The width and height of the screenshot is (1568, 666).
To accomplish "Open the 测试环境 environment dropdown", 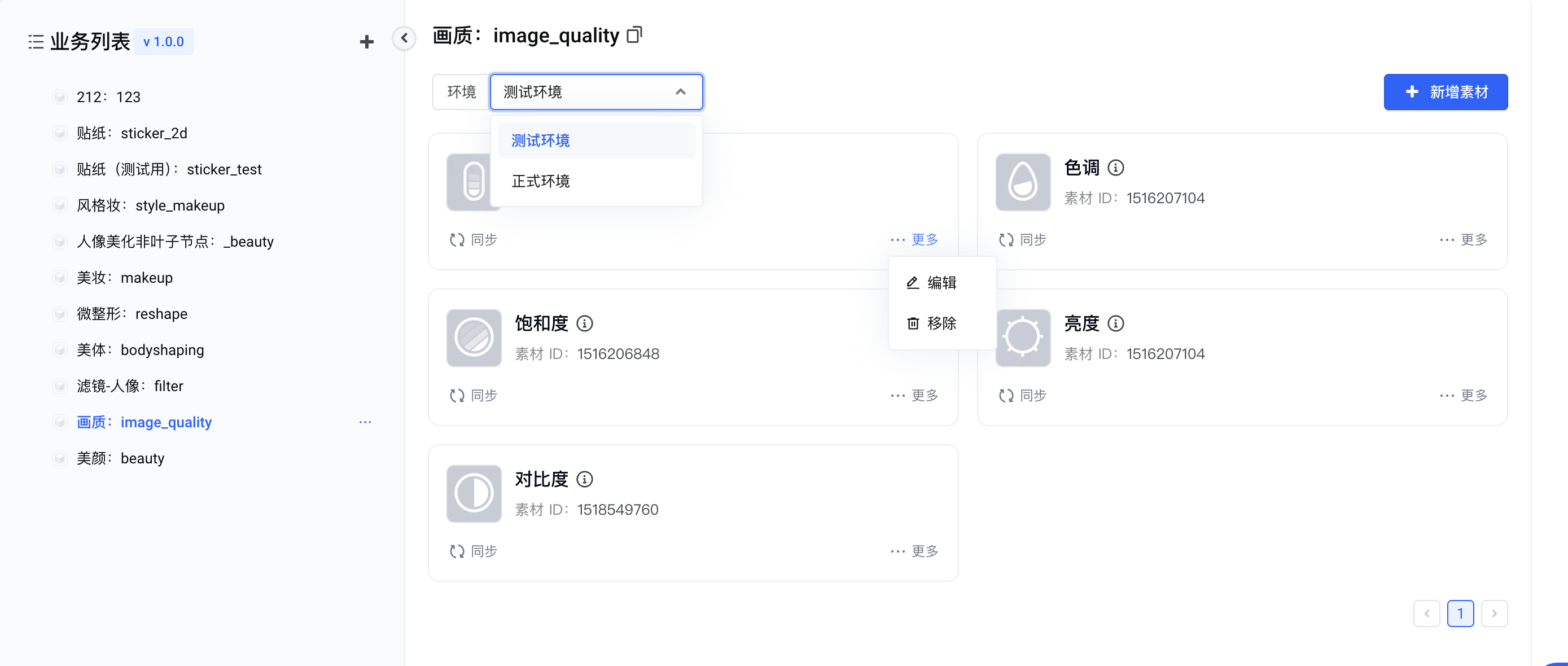I will [x=596, y=92].
